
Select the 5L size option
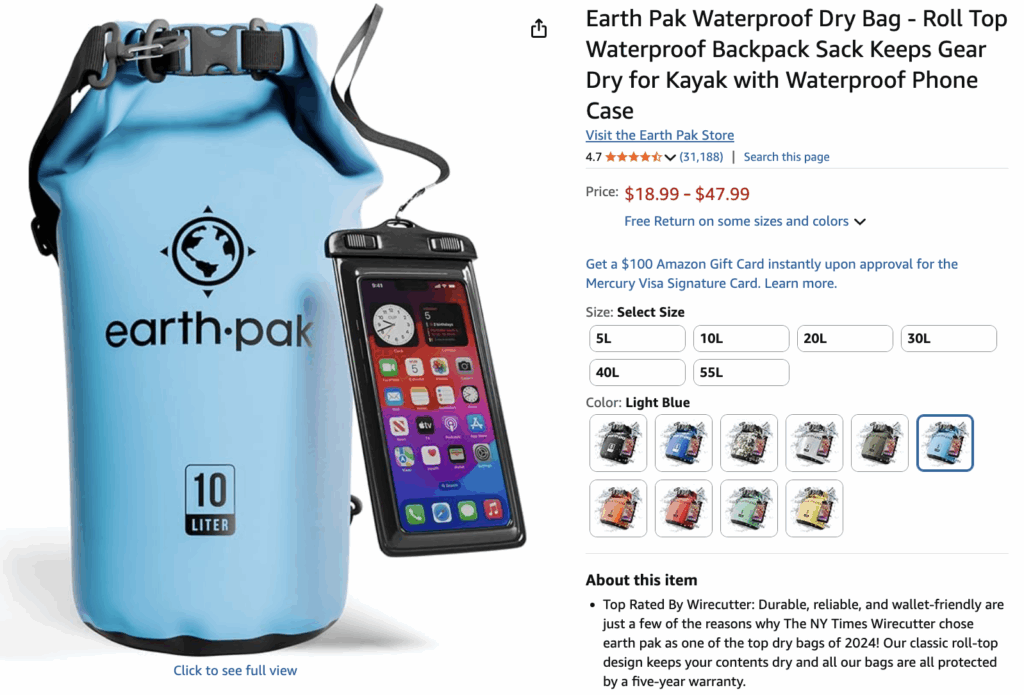pos(637,338)
